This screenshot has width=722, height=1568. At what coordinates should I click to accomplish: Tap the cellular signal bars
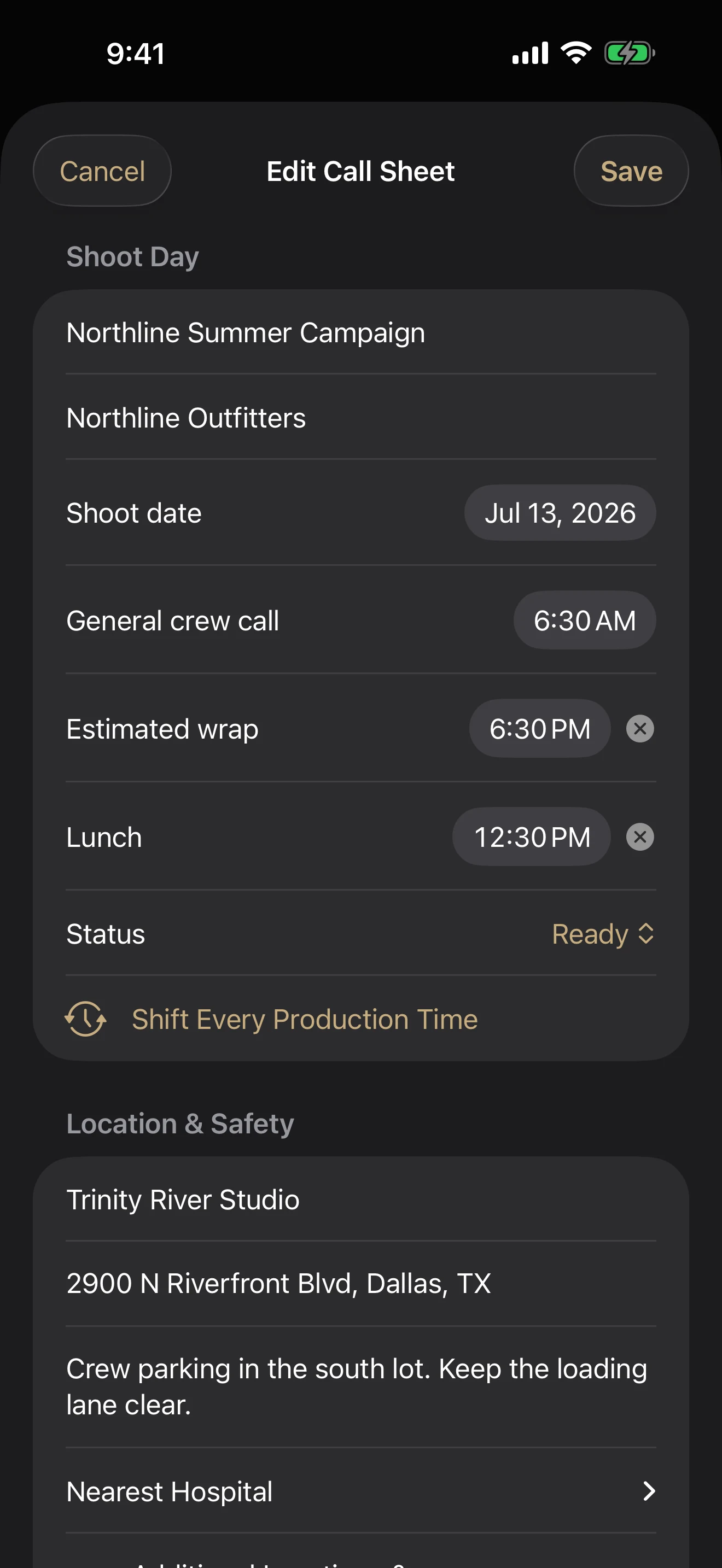[530, 53]
